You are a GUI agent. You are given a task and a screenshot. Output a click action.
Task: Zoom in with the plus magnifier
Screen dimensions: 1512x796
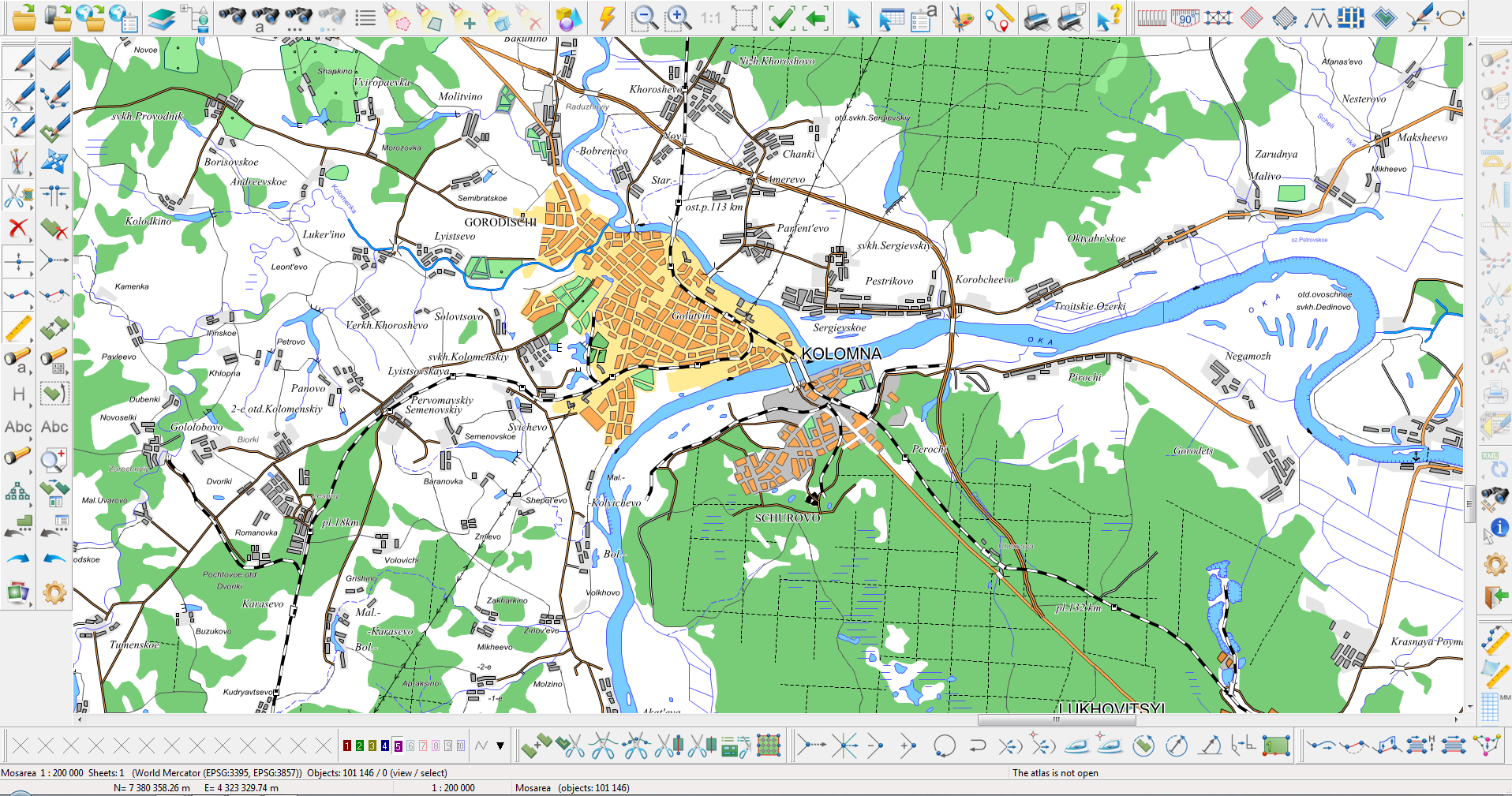678,17
